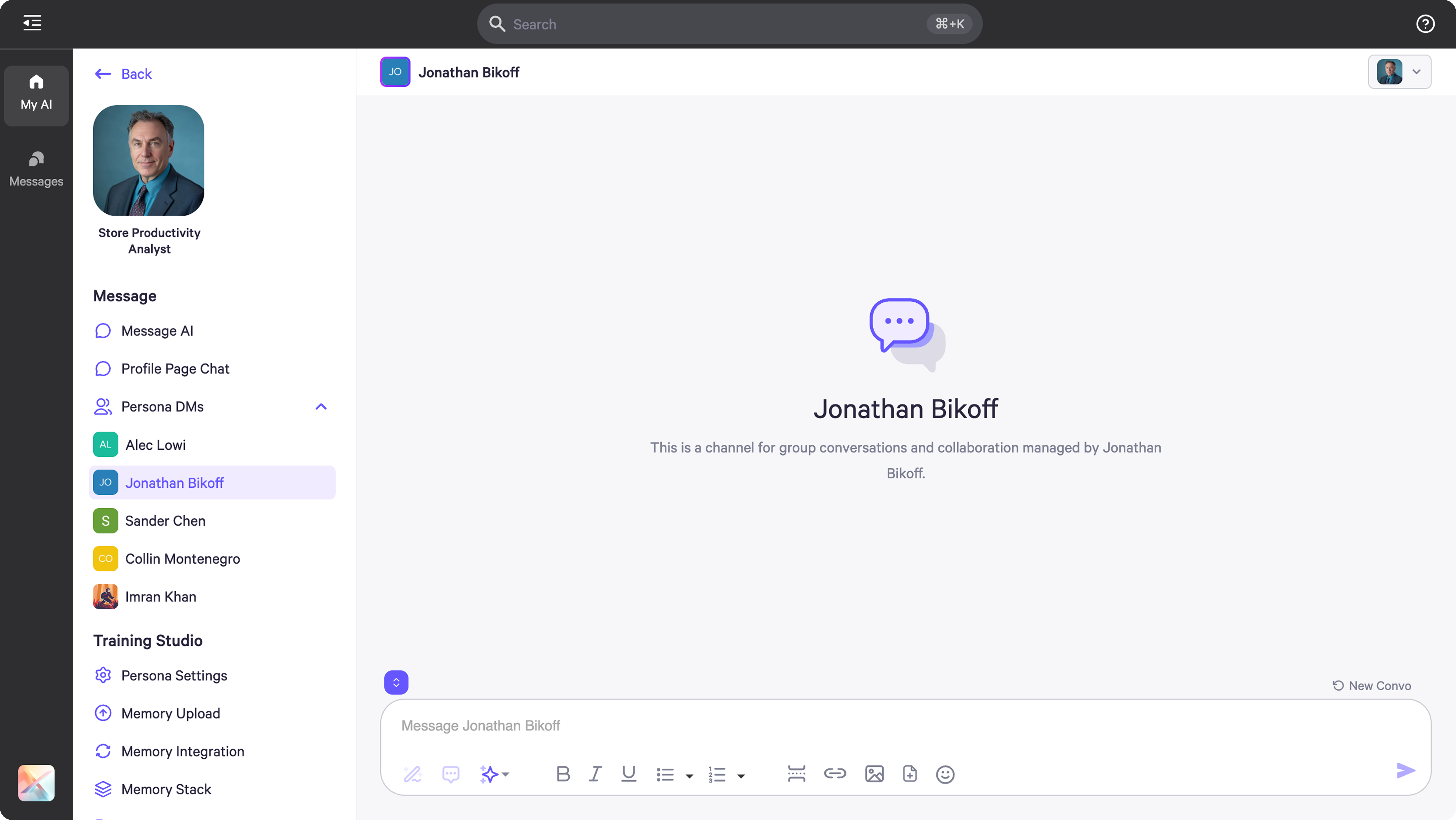Toggle italic text formatting

tap(595, 774)
